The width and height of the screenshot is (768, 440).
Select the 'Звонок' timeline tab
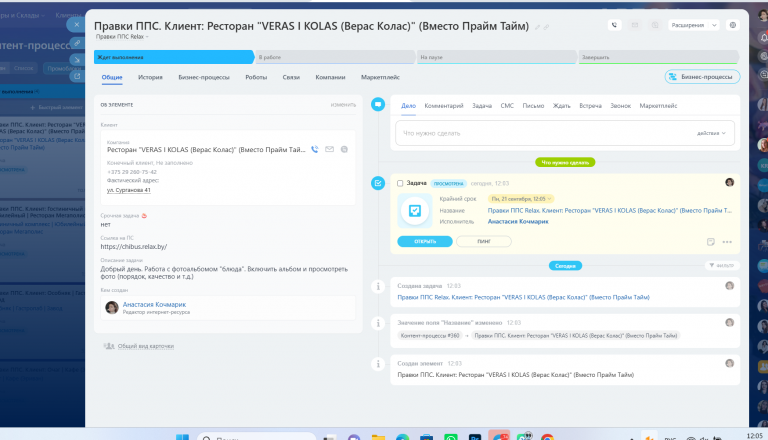point(621,106)
